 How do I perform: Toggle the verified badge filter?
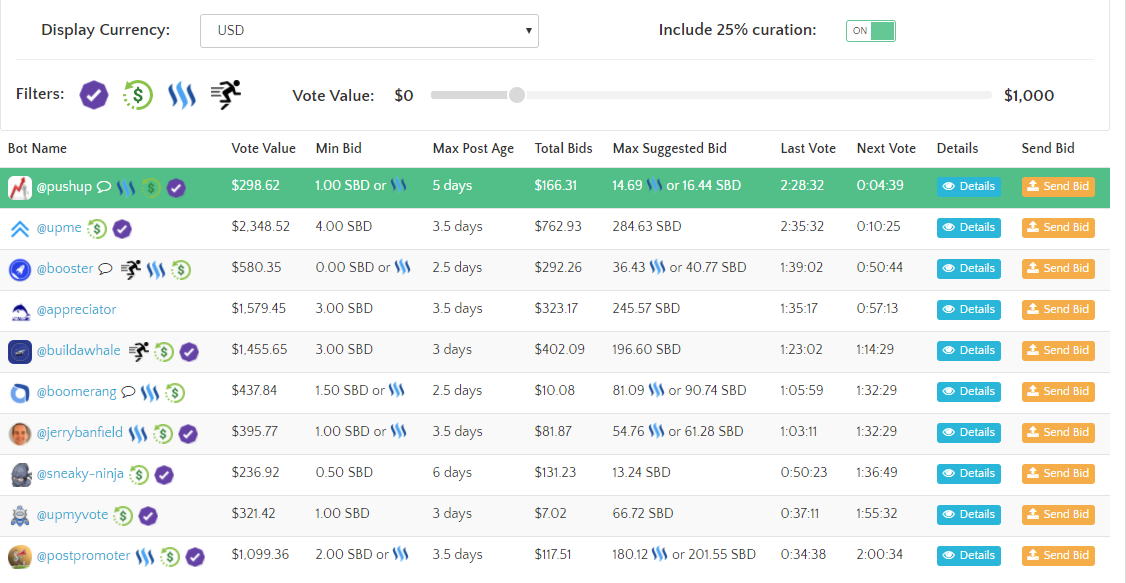click(x=93, y=95)
